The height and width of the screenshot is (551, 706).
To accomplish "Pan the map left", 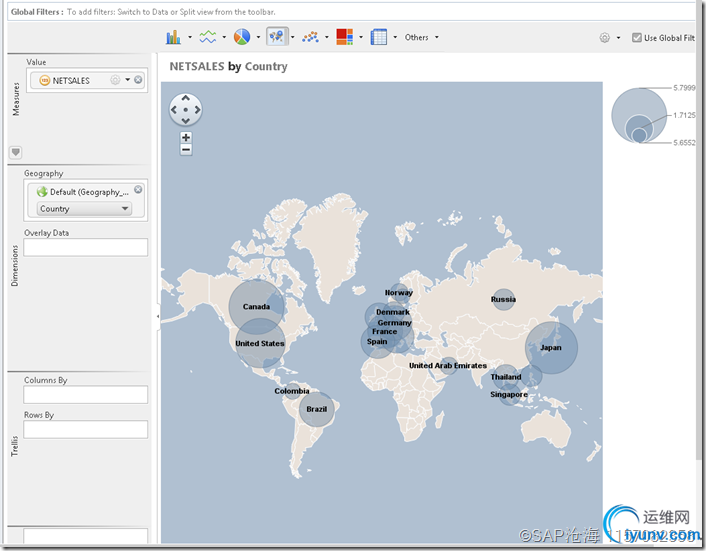I will point(174,110).
